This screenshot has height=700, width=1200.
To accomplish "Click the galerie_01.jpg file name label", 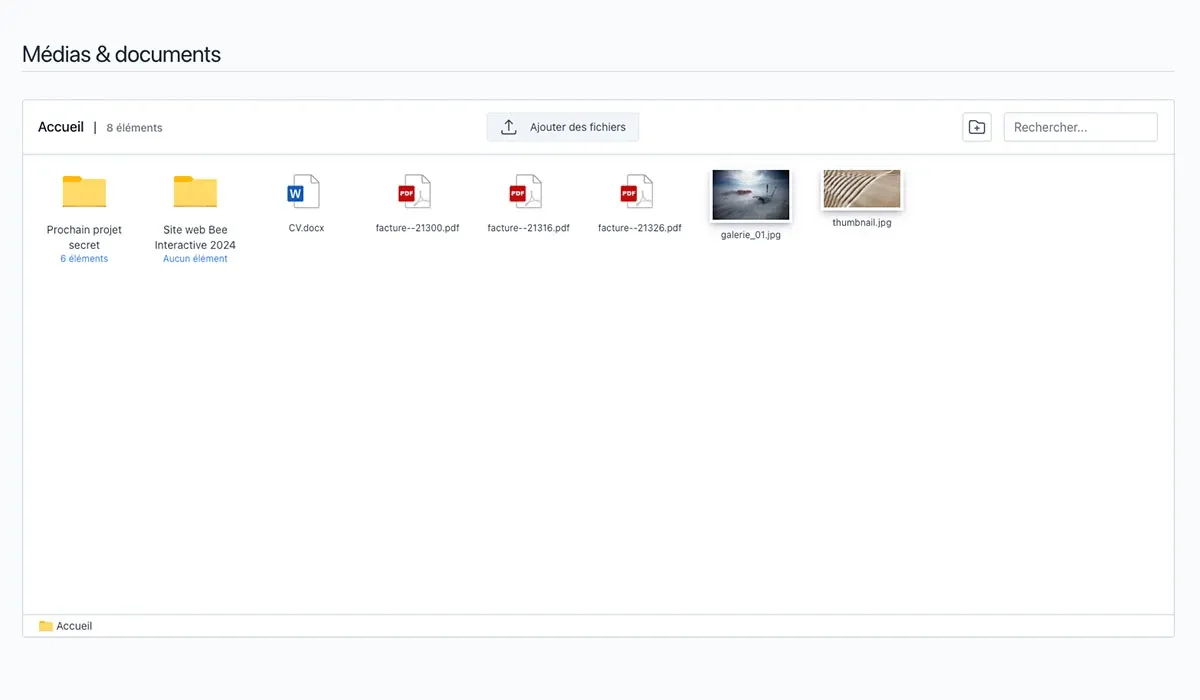I will pyautogui.click(x=751, y=236).
